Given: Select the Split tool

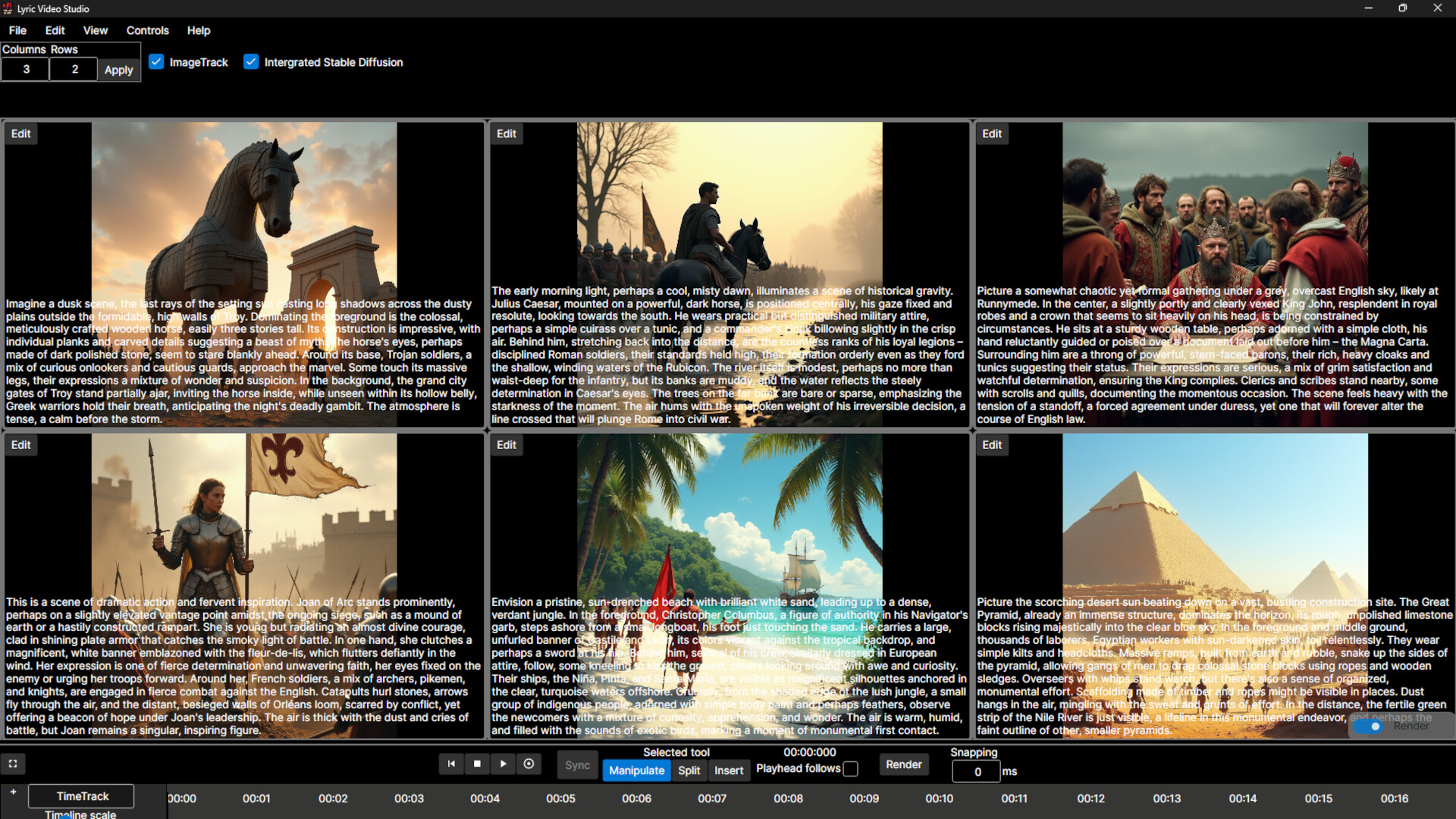Looking at the screenshot, I should tap(688, 770).
